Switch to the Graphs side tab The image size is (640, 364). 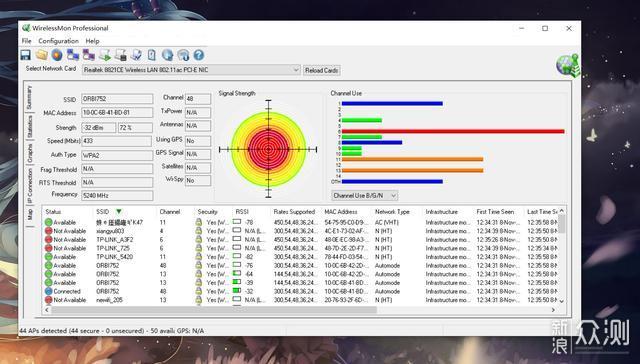click(30, 153)
